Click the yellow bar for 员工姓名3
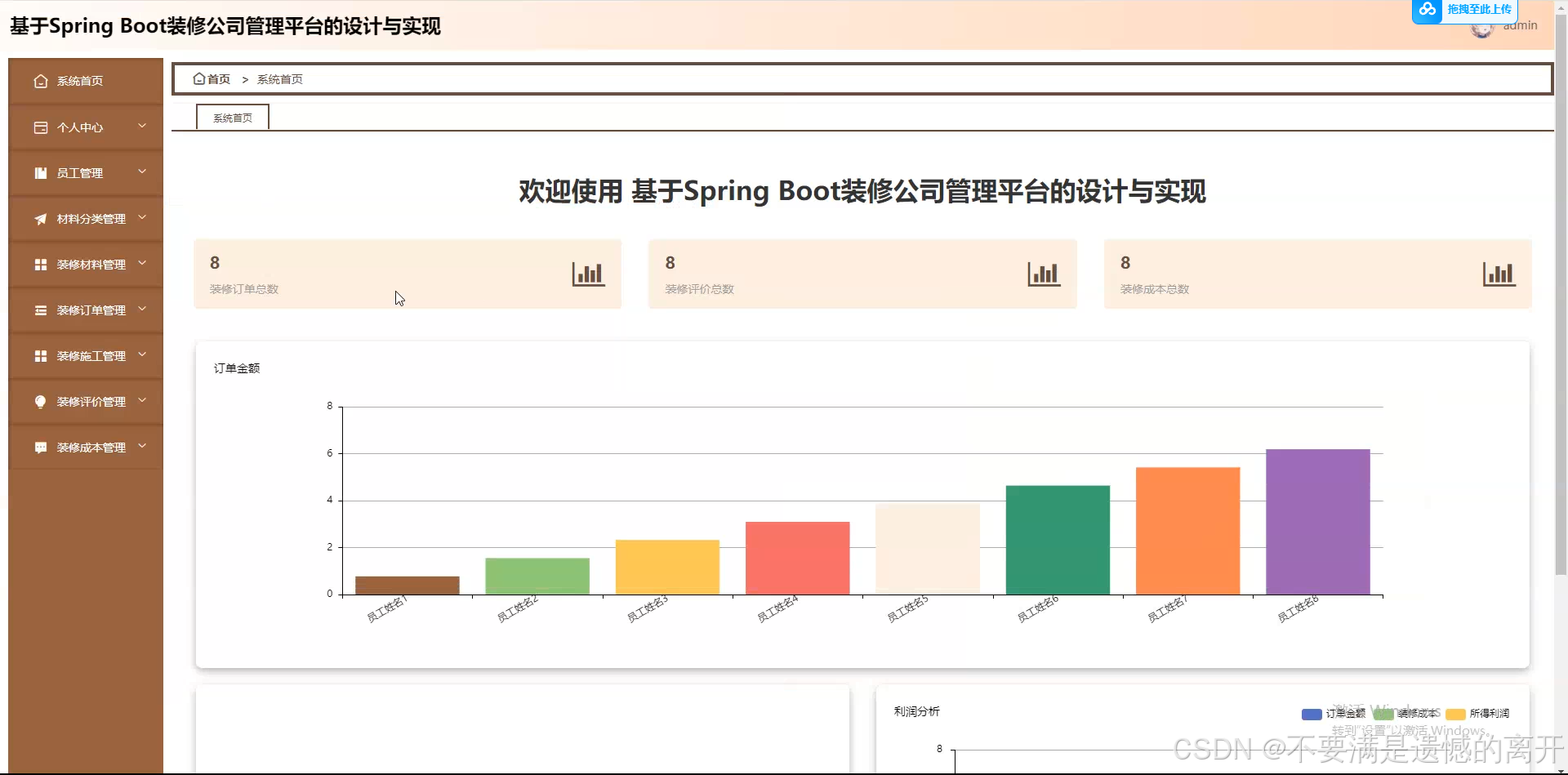This screenshot has height=775, width=1568. [x=667, y=568]
